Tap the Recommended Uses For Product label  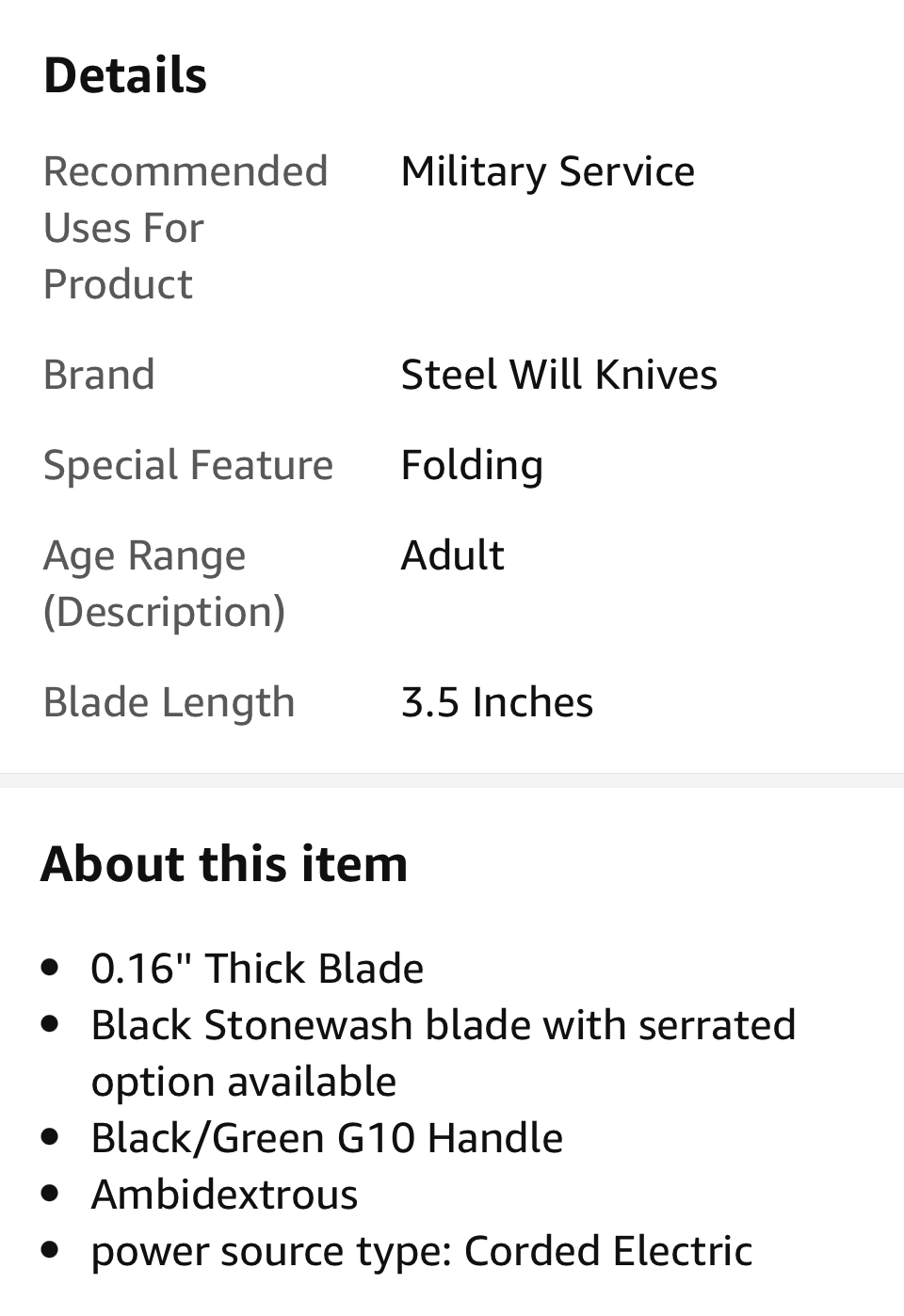[x=185, y=228]
